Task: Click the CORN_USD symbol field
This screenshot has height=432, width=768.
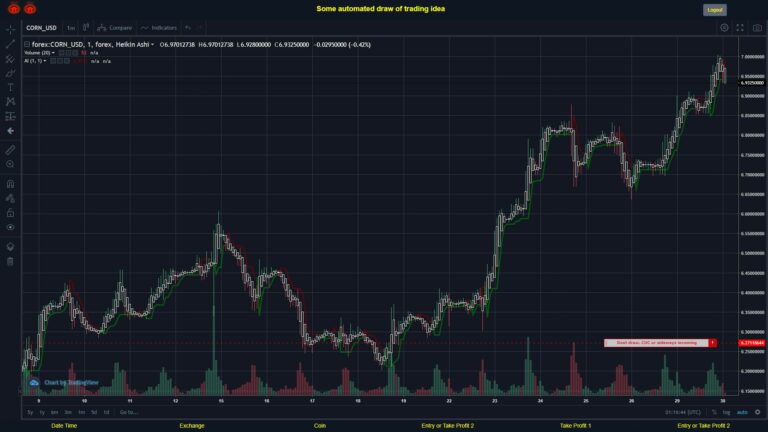Action: click(42, 28)
